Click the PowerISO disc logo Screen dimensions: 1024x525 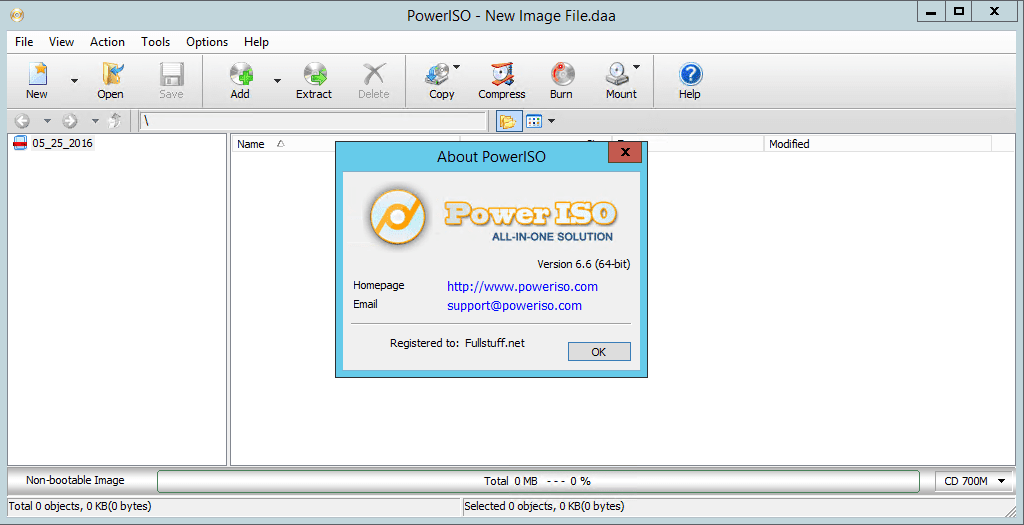(397, 215)
